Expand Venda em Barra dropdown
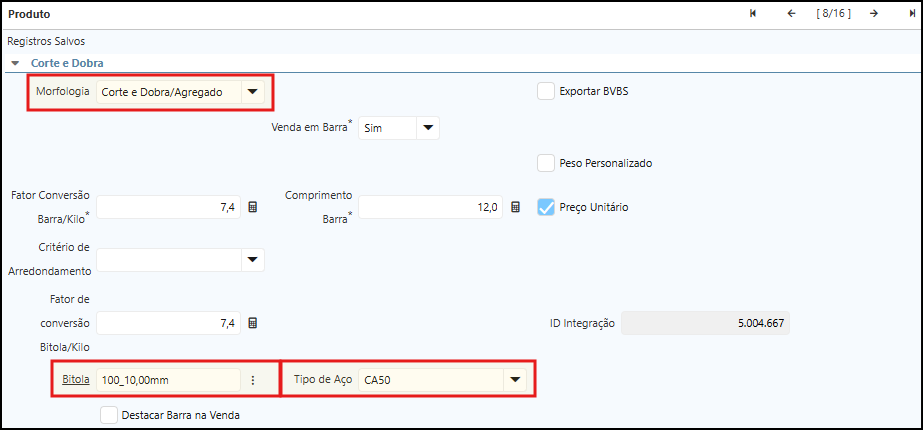 click(x=427, y=128)
